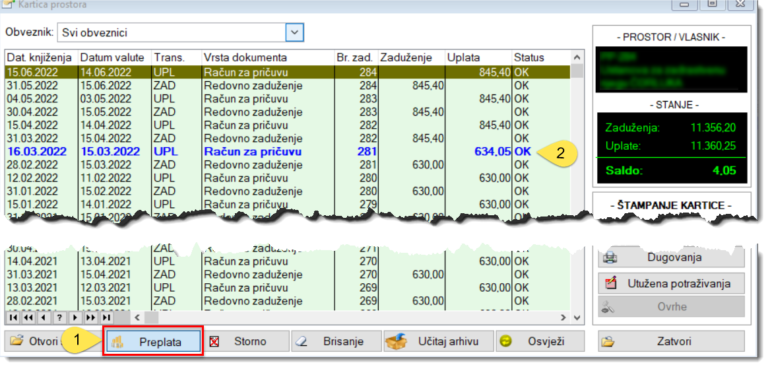
Task: Click the Zatvori folder icon
Action: point(609,342)
